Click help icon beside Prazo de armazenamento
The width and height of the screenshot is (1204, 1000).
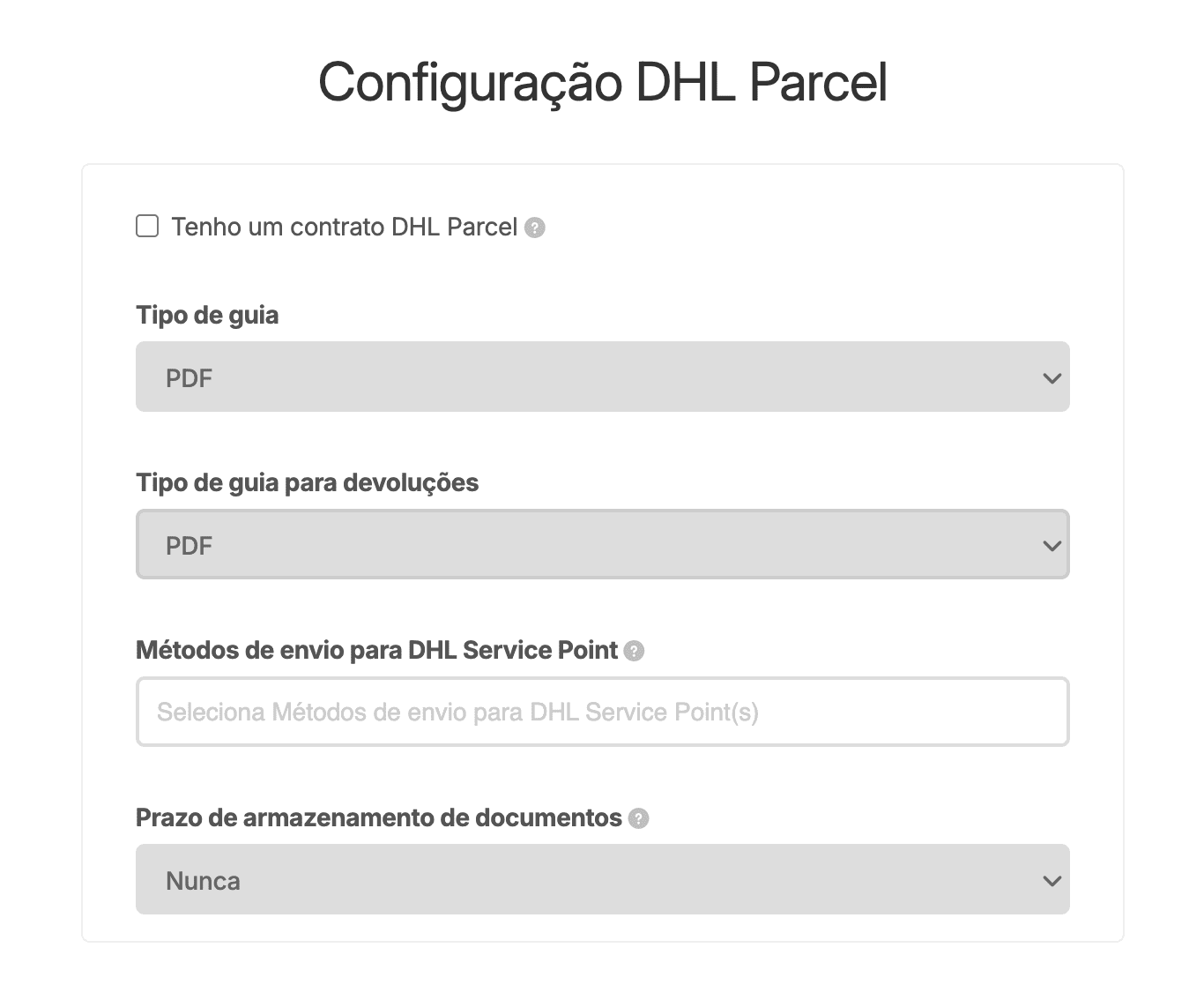point(638,818)
